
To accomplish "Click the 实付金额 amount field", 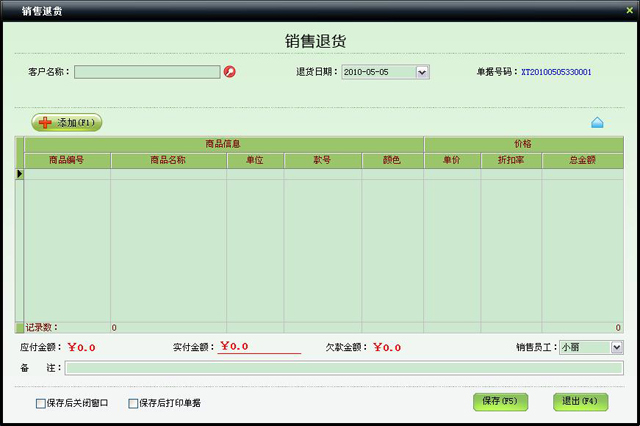I will (x=259, y=347).
